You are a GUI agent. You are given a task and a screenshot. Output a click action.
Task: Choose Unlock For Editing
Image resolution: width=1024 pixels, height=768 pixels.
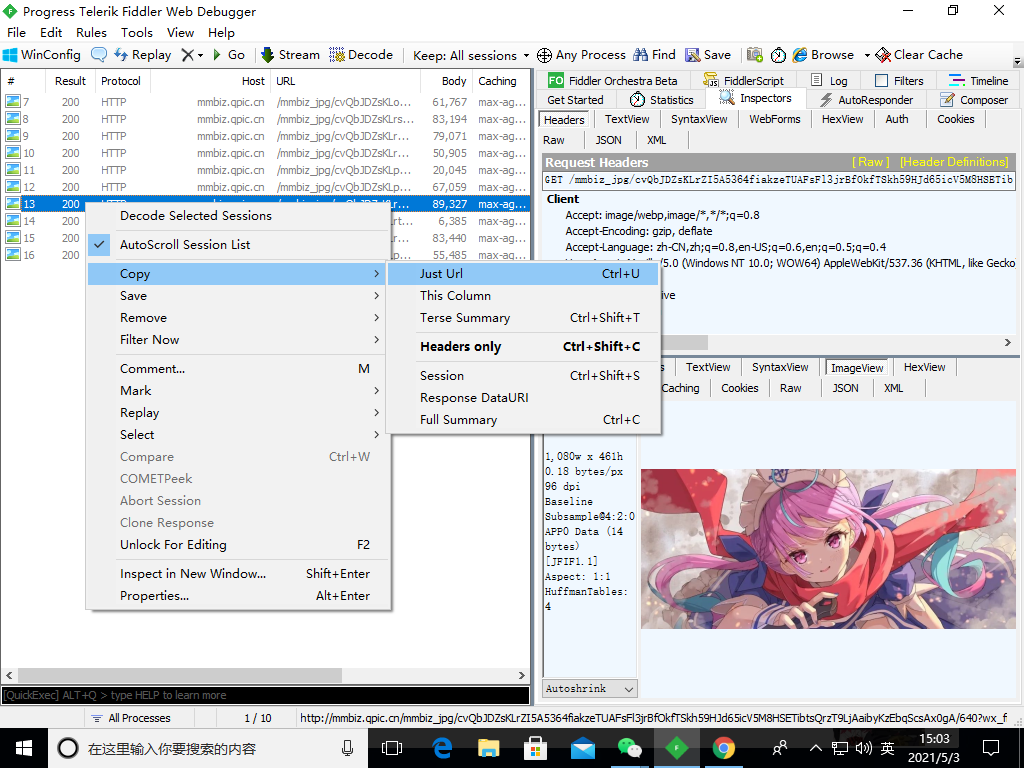[x=239, y=545]
